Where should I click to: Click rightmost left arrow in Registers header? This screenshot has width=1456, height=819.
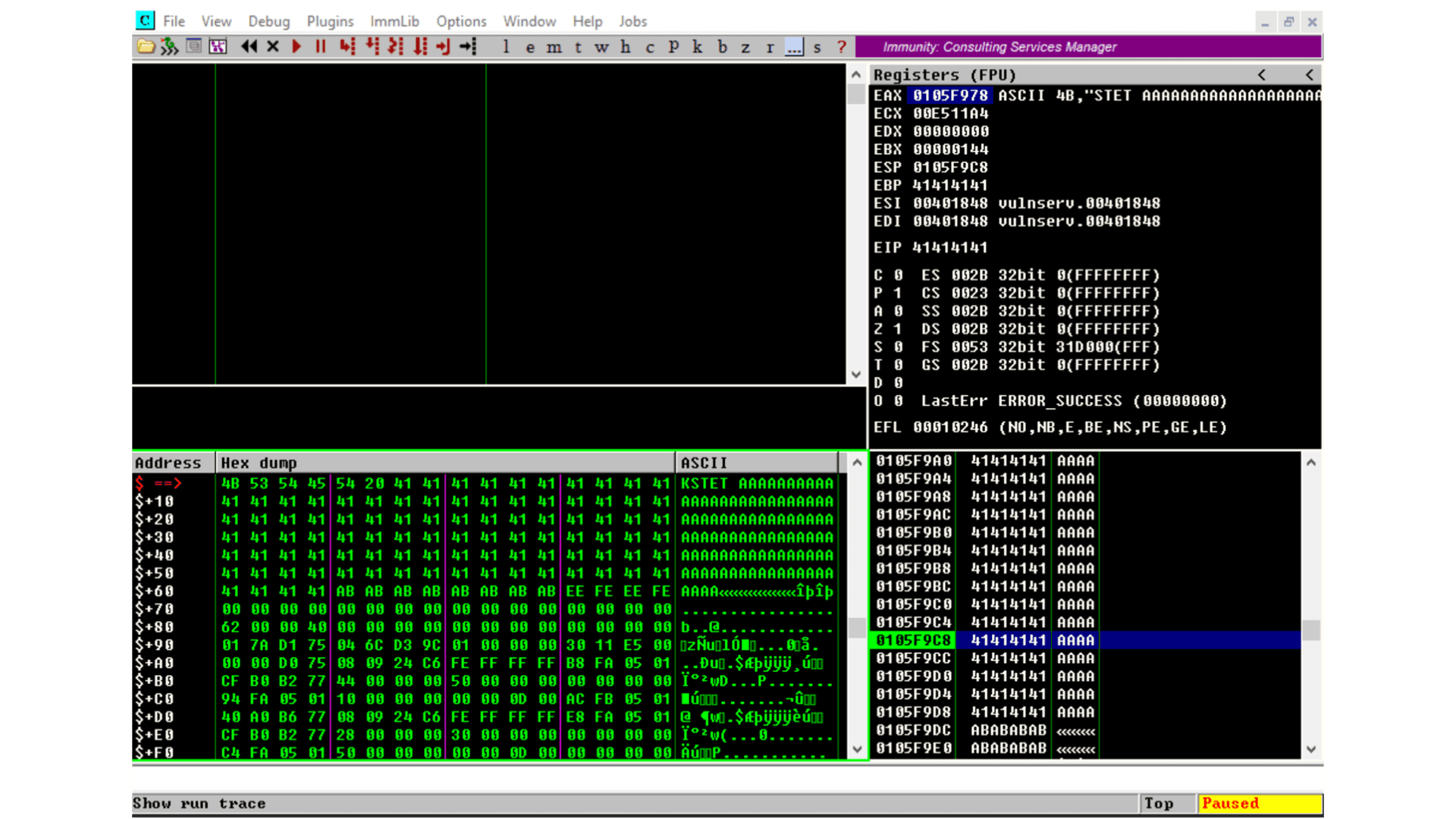click(1310, 74)
